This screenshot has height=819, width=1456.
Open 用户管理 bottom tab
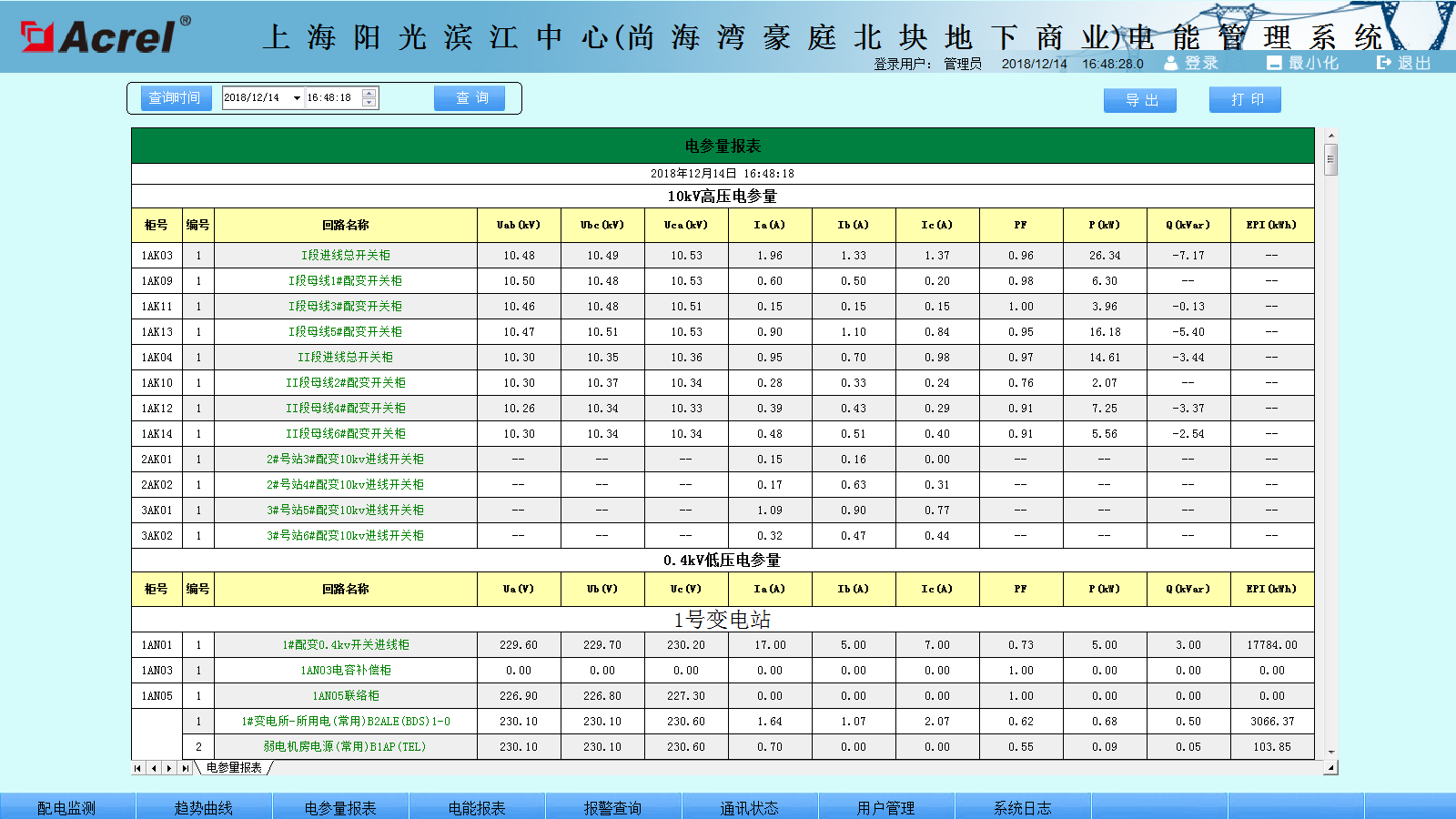tap(886, 806)
